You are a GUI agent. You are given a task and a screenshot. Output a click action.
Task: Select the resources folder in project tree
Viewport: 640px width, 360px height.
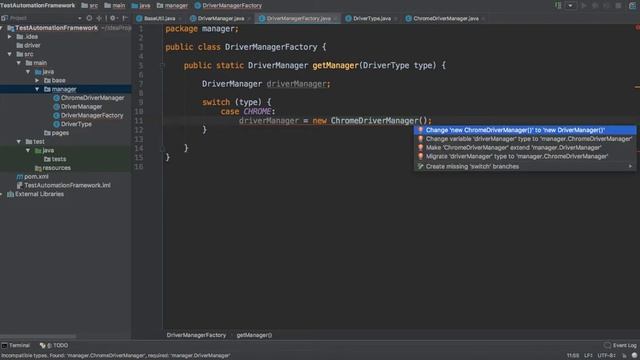tap(56, 168)
